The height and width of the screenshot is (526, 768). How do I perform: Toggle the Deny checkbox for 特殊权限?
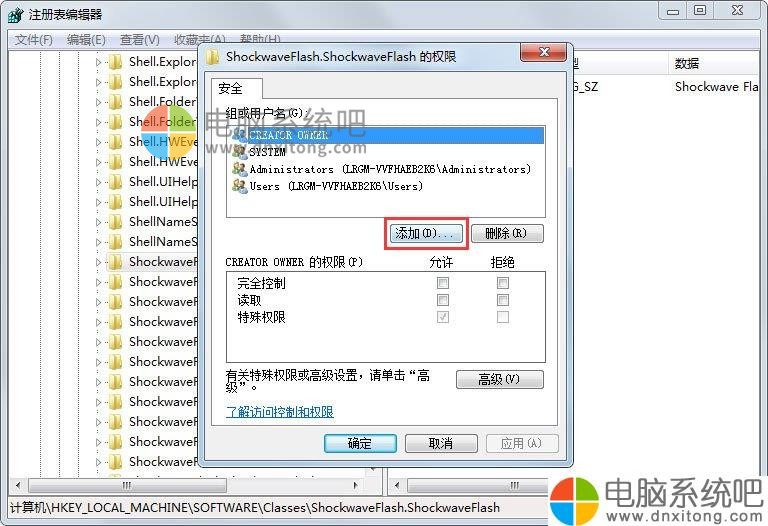pos(503,317)
